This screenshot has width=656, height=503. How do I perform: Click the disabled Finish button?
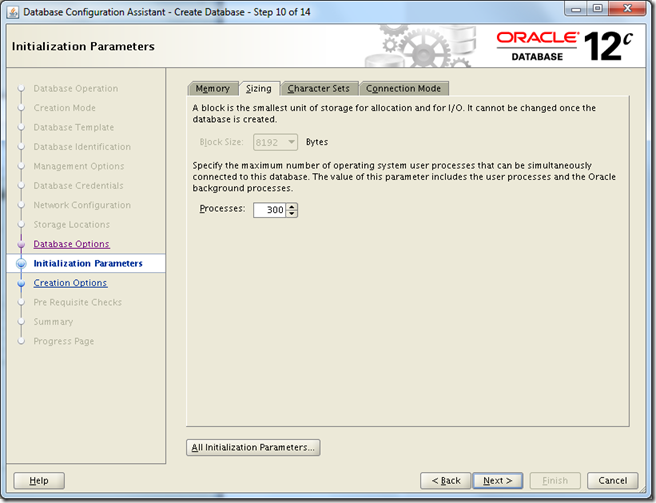pos(555,481)
